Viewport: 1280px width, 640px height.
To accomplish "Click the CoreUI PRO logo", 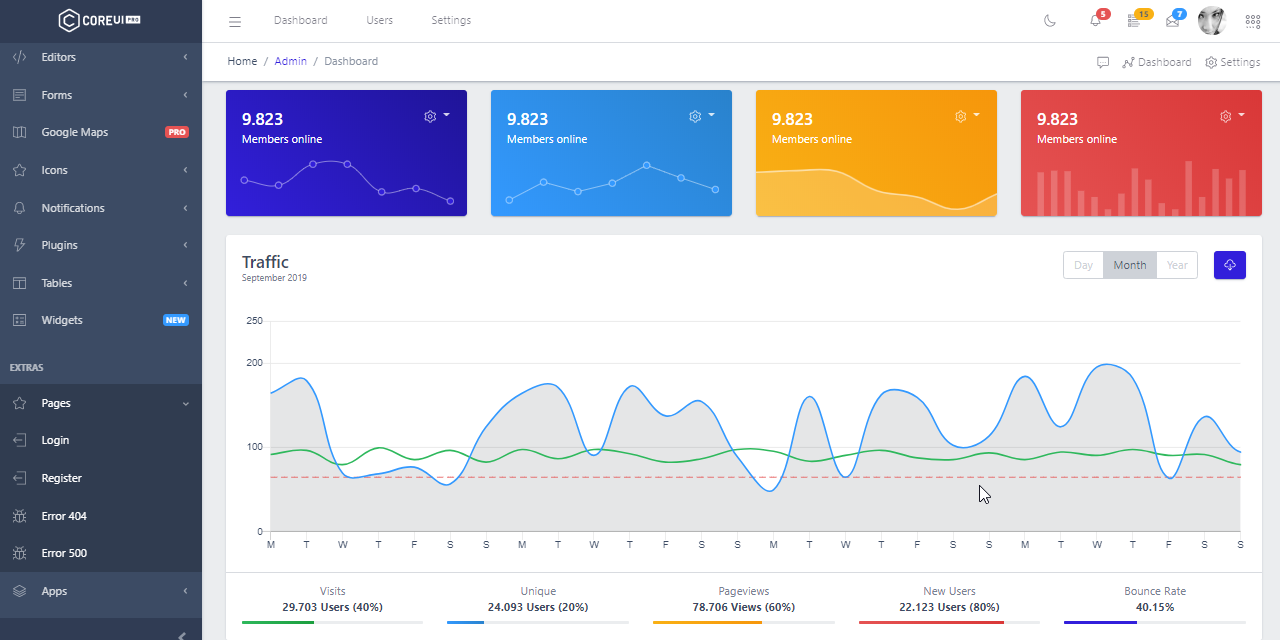I will [100, 20].
